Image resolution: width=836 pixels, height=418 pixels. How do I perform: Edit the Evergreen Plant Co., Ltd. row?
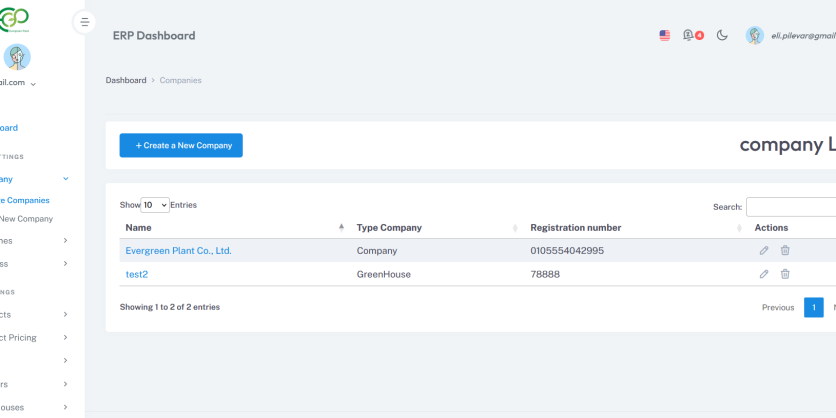click(x=763, y=250)
